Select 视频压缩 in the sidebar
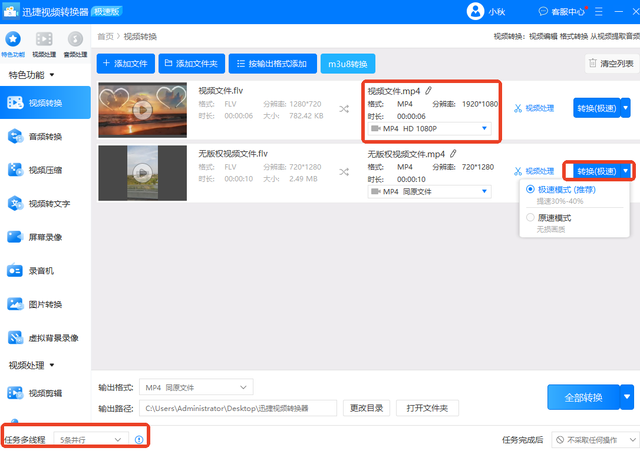 pos(45,170)
